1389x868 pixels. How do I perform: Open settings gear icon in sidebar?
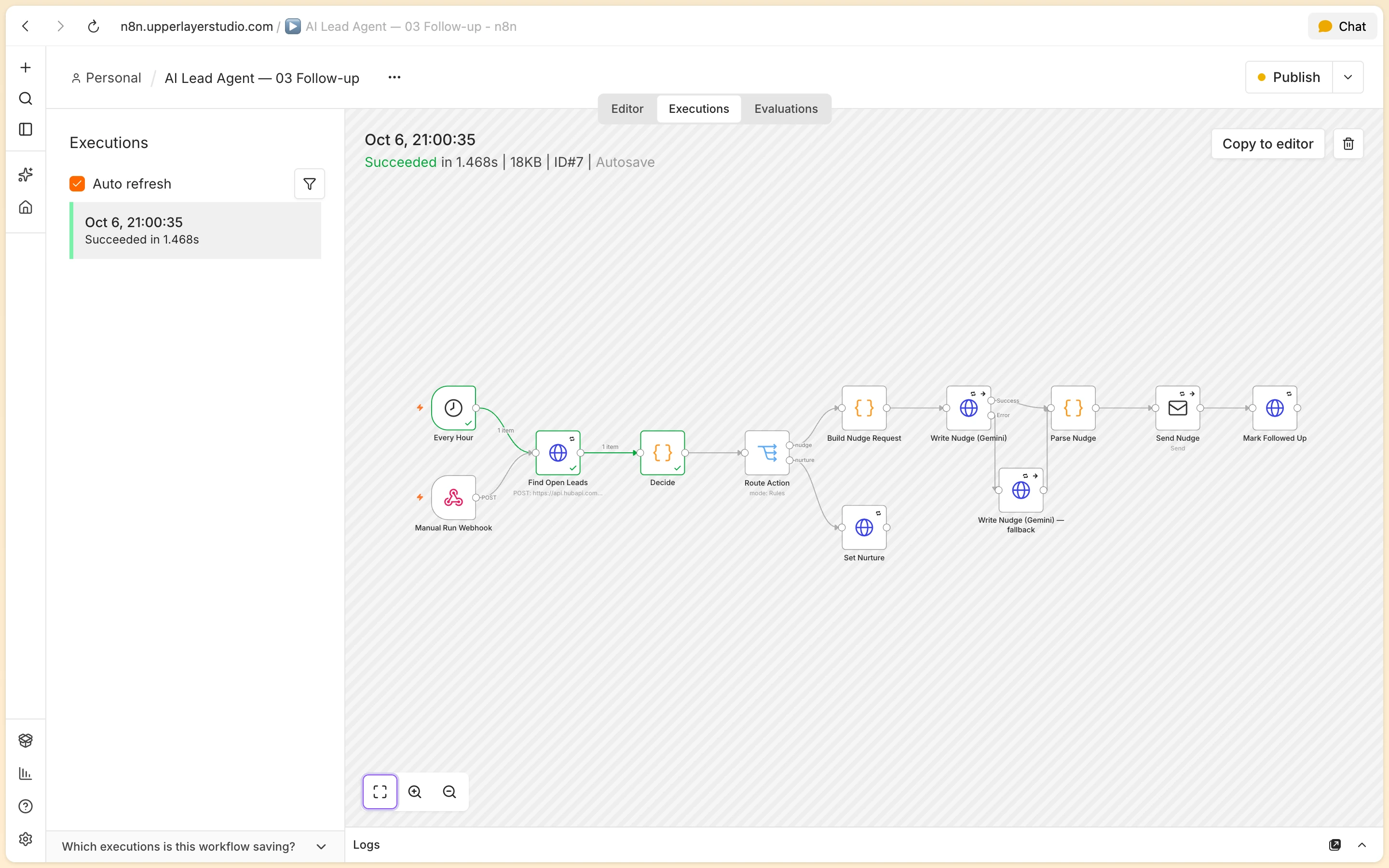25,839
